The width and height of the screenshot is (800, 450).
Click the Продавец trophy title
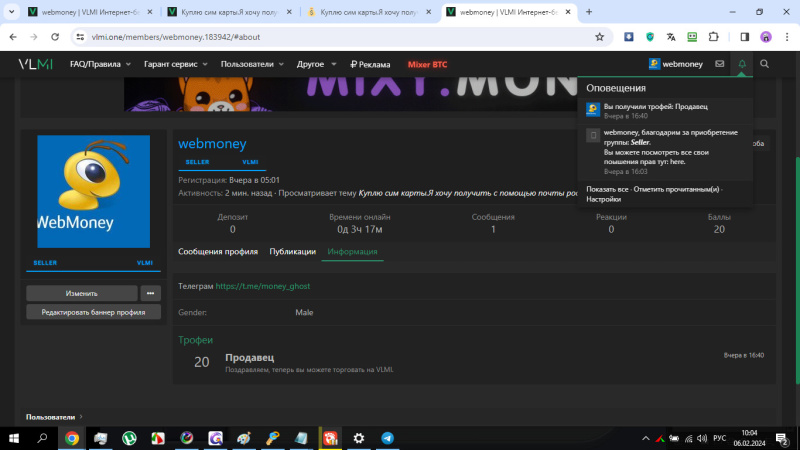249,358
